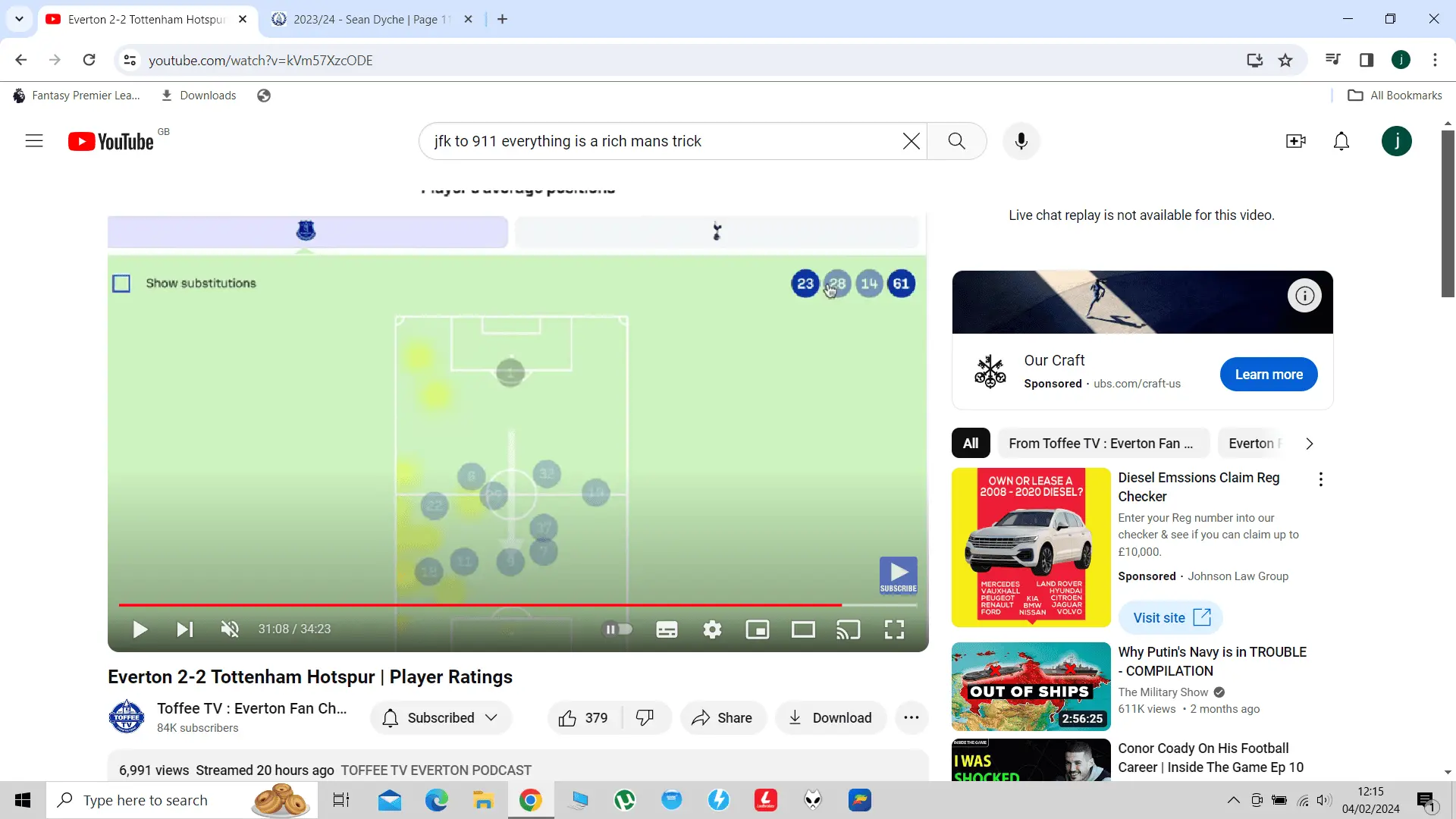The height and width of the screenshot is (819, 1456).
Task: Enable subtitles with the captions icon
Action: click(667, 629)
